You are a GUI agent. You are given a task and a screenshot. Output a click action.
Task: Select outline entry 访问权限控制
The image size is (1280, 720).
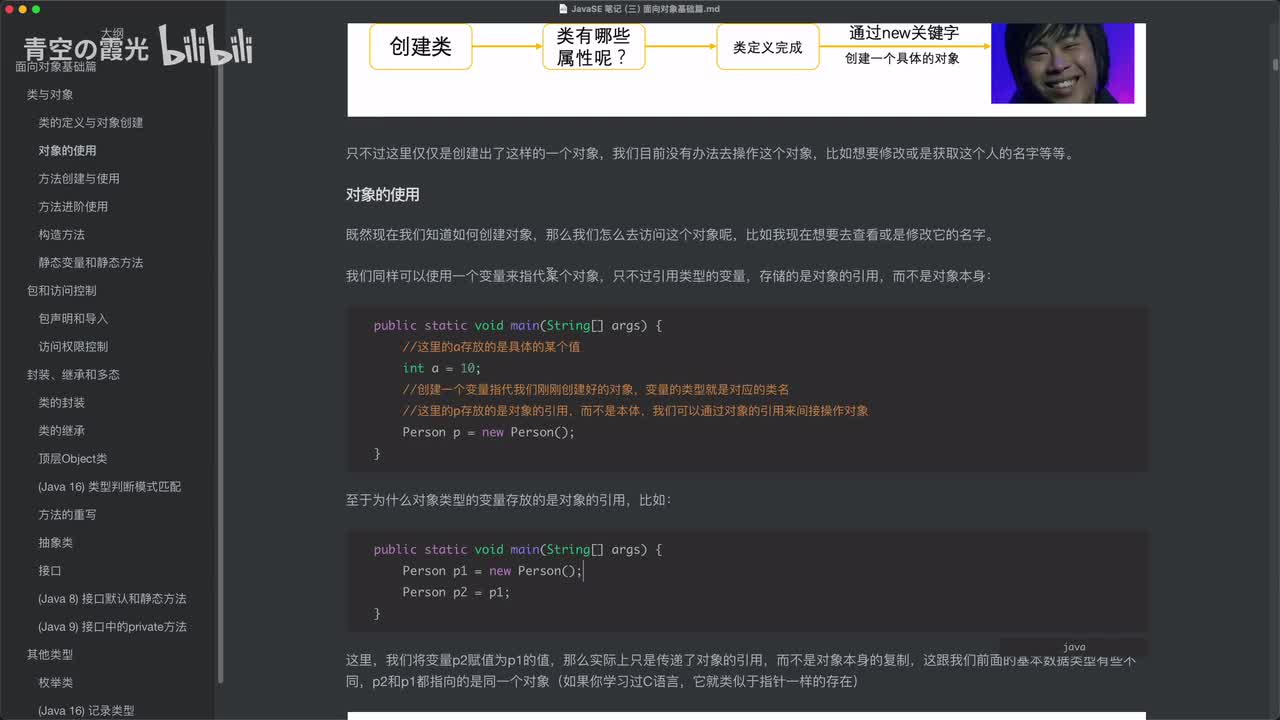point(73,347)
